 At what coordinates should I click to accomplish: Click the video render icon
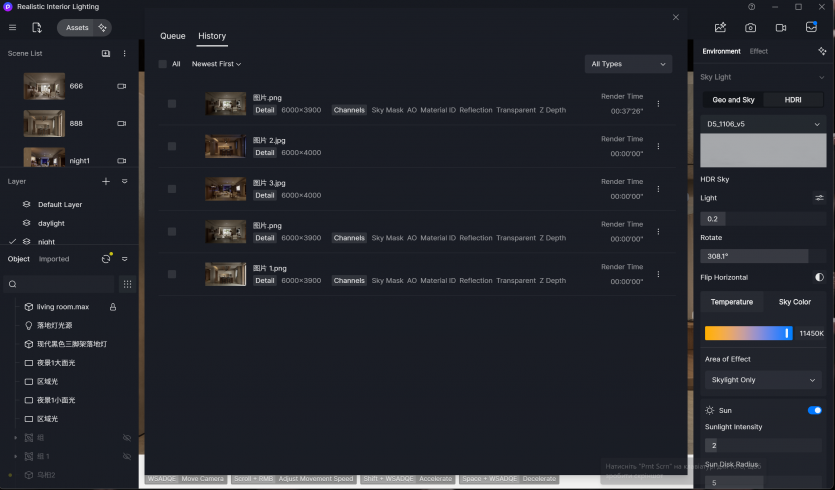(x=781, y=27)
